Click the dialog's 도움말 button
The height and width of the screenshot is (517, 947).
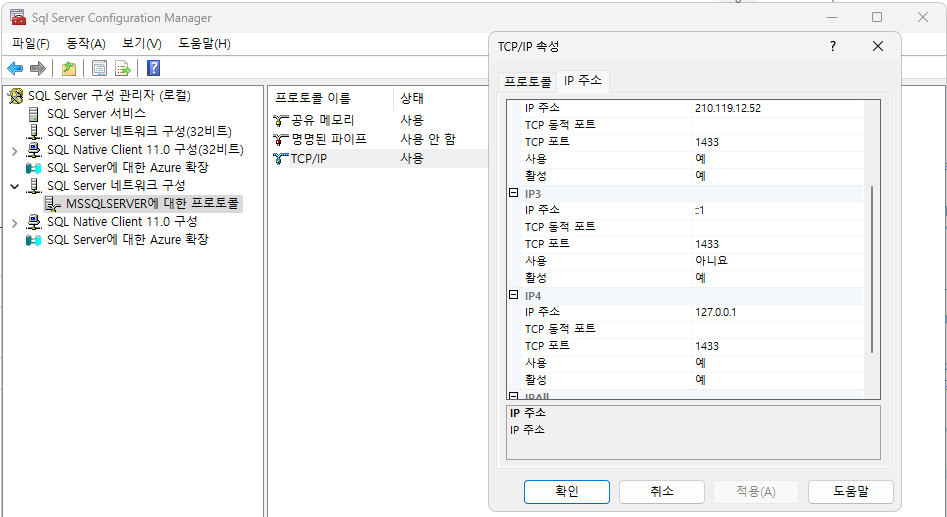tap(850, 492)
